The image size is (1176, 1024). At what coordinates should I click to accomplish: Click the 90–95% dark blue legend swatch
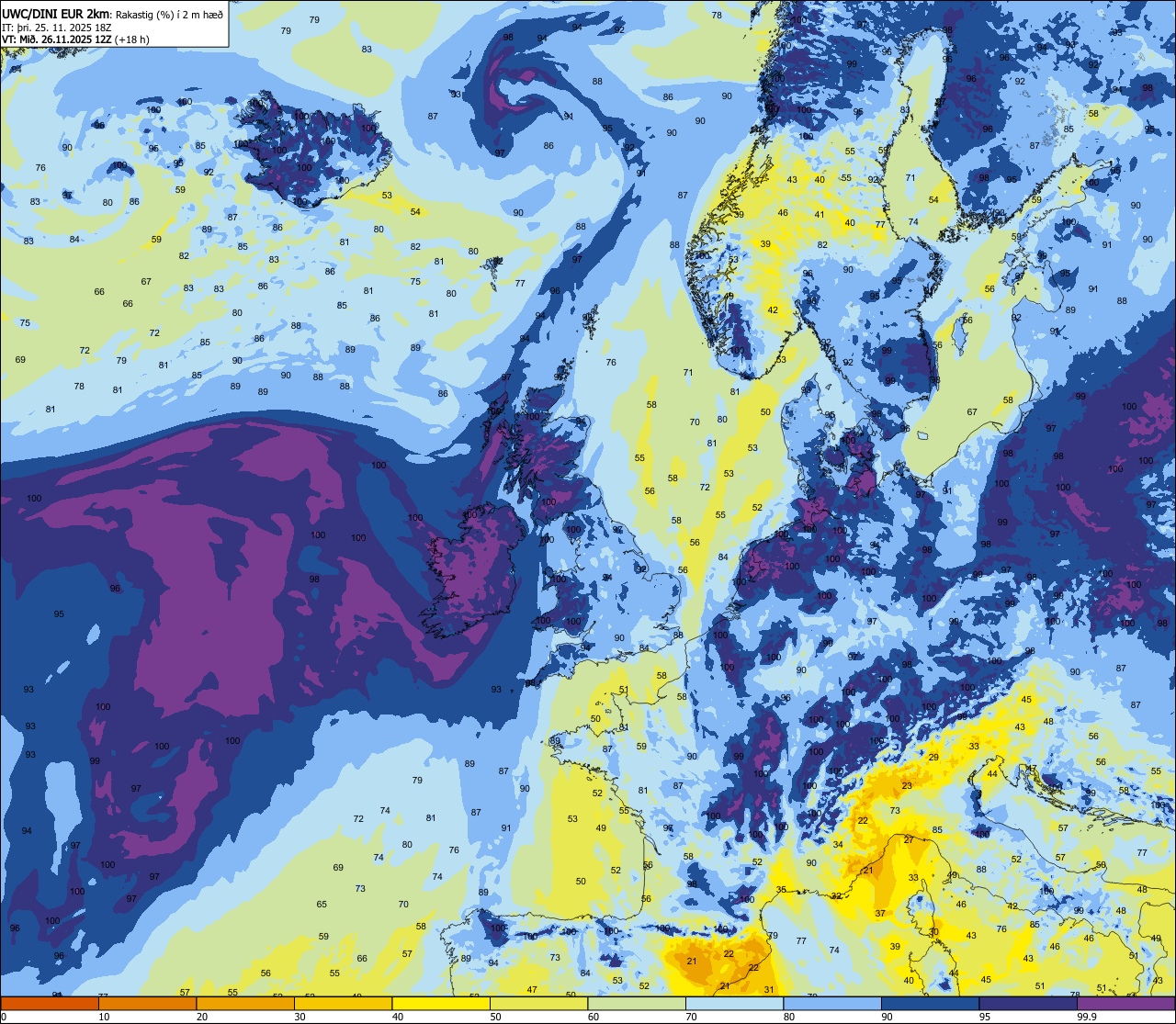pyautogui.click(x=930, y=1004)
